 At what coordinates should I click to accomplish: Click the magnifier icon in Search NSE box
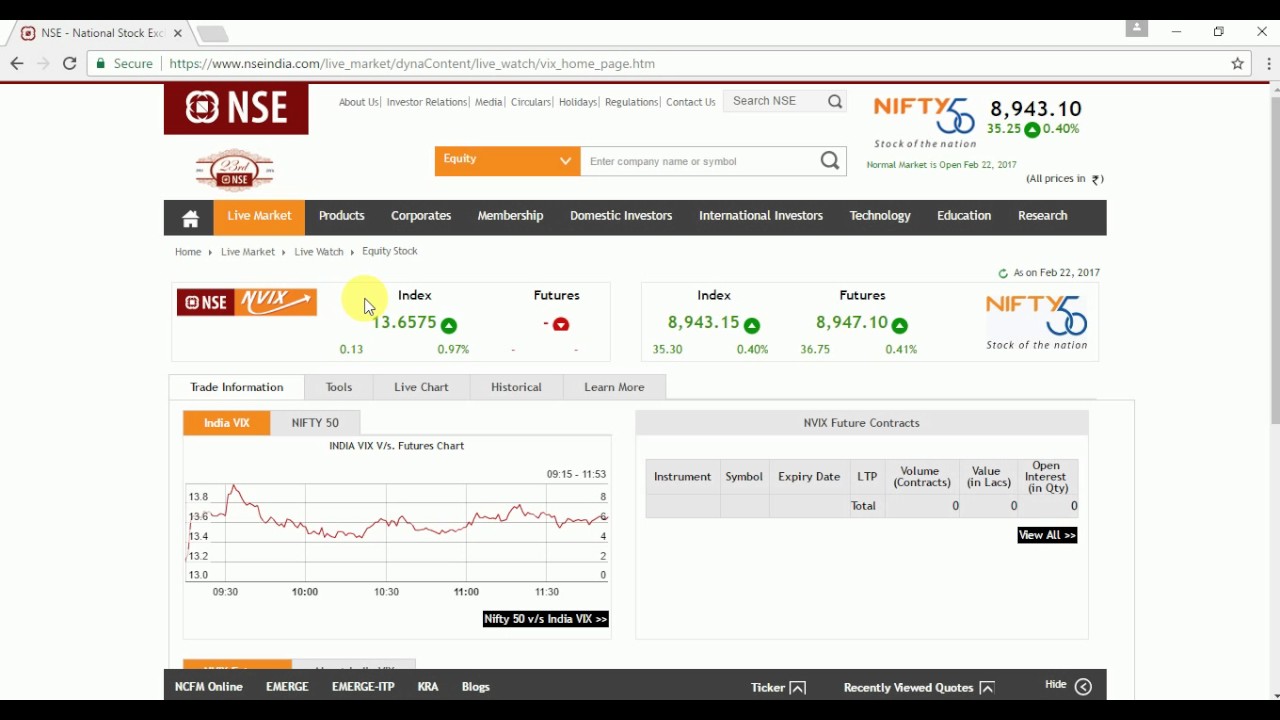pyautogui.click(x=835, y=101)
